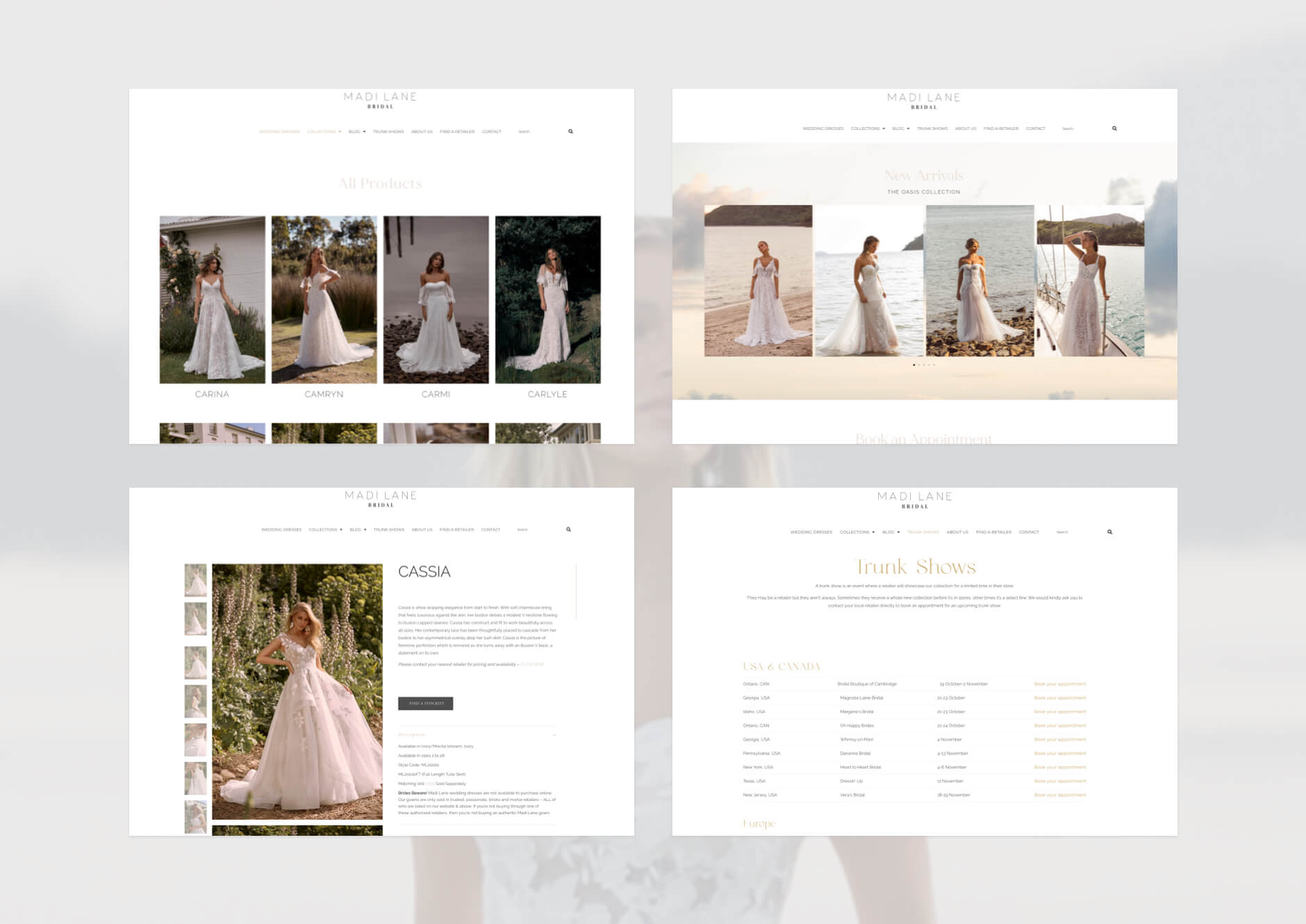Image resolution: width=1306 pixels, height=924 pixels.
Task: Click search magnifier icon on New Arrivals page
Action: [x=1114, y=129]
